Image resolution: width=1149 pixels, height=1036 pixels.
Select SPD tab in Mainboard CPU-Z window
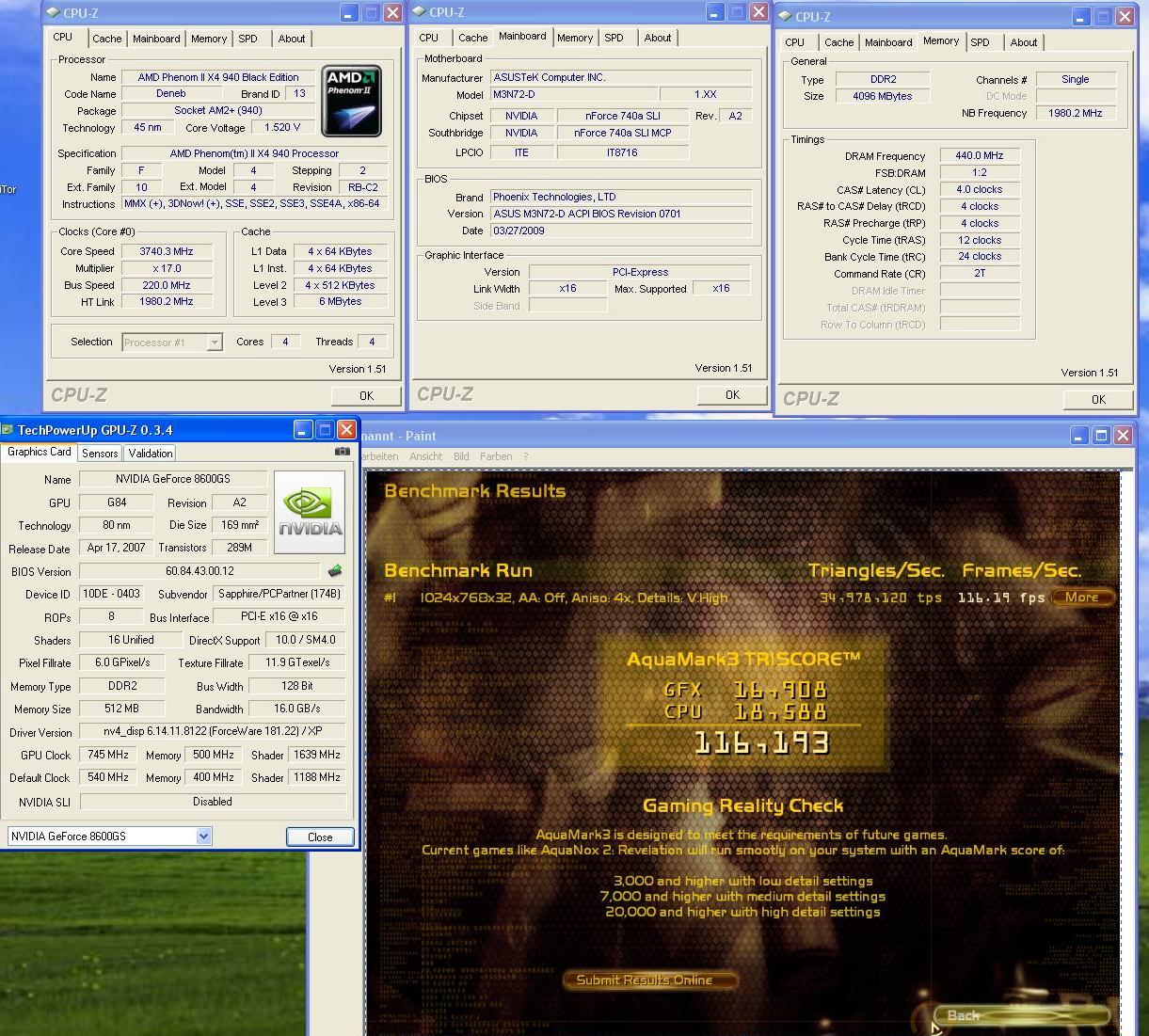(x=614, y=38)
